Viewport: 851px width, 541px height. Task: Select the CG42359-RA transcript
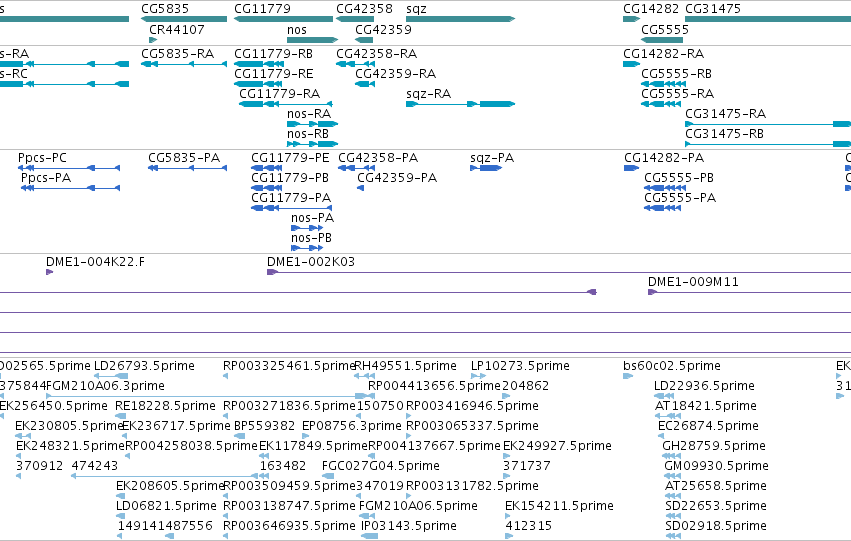coord(365,84)
